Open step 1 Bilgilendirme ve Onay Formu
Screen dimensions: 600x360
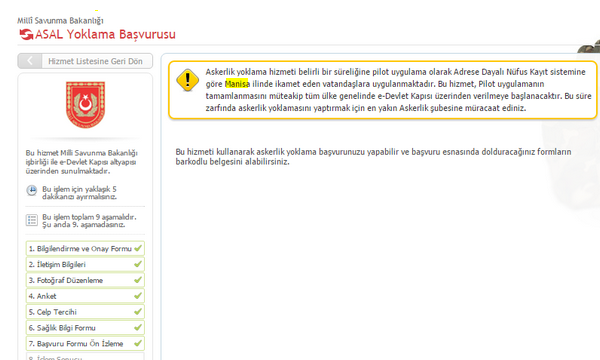pyautogui.click(x=85, y=248)
